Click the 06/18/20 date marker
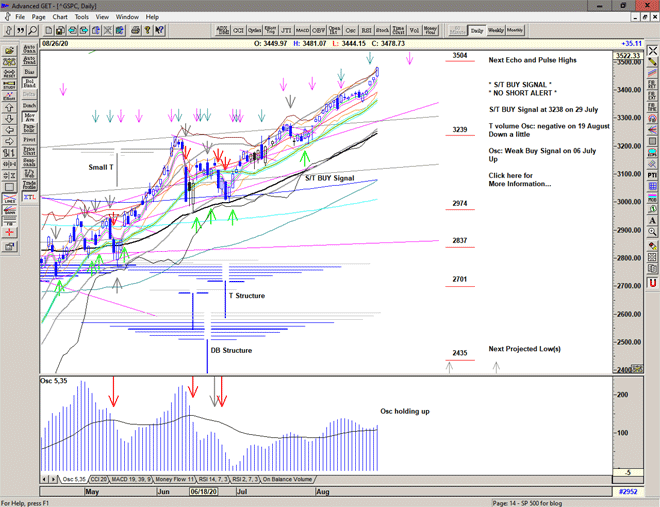 click(203, 492)
